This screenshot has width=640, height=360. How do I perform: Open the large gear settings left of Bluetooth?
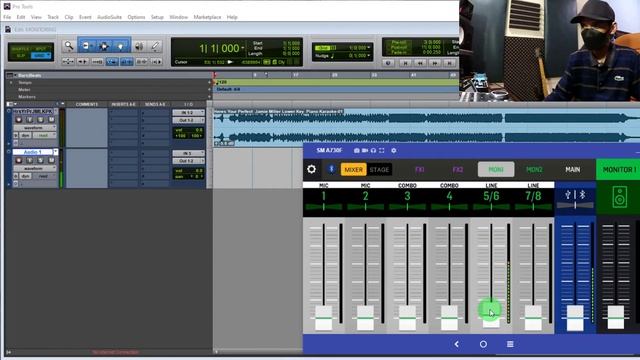(311, 169)
